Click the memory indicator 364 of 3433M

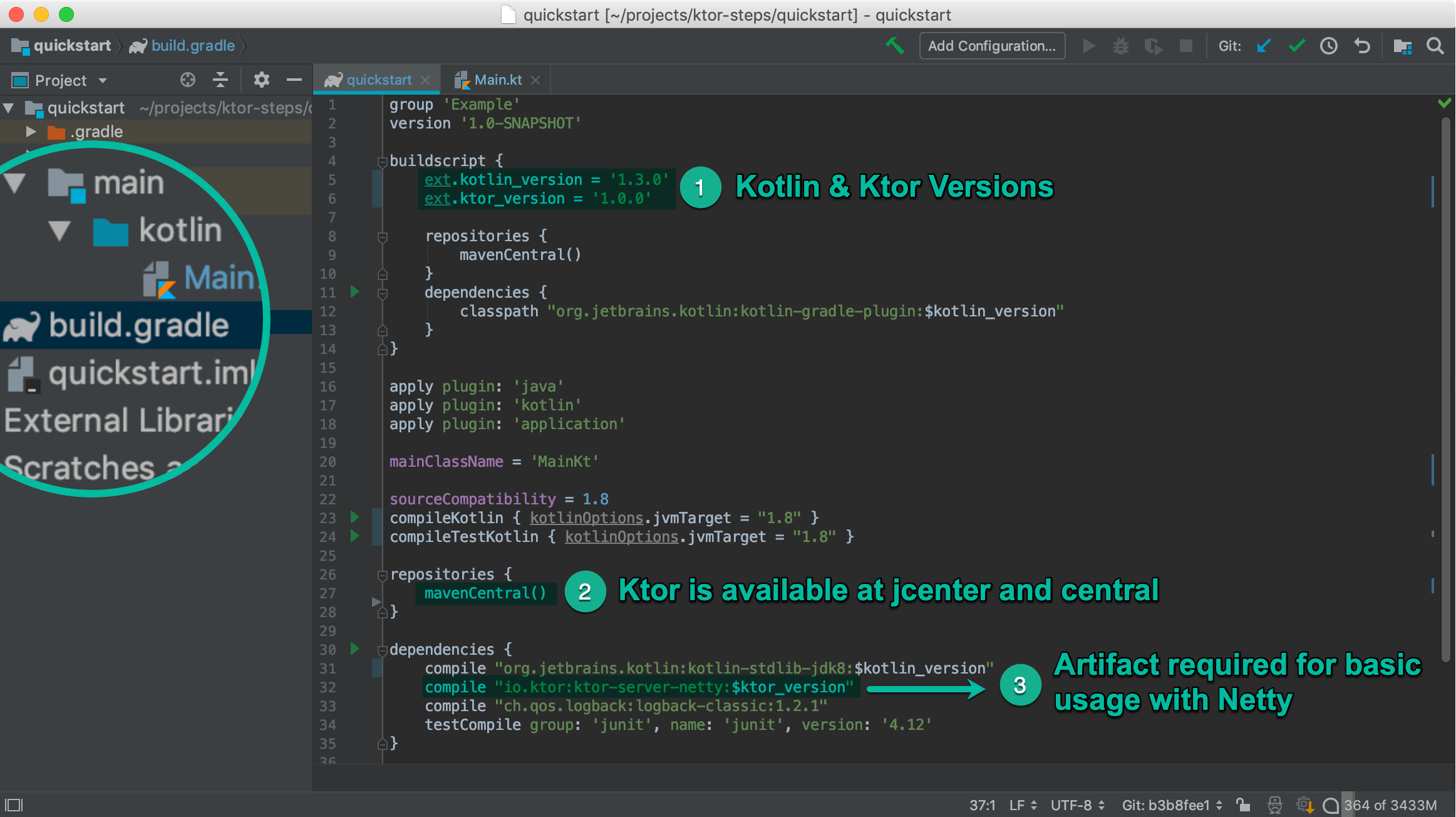click(1390, 805)
